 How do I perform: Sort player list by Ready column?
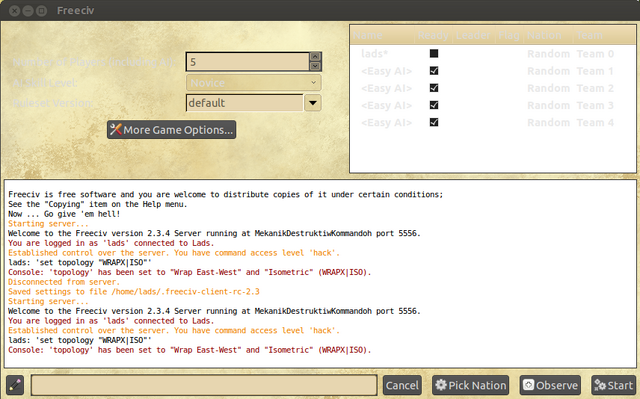(433, 35)
